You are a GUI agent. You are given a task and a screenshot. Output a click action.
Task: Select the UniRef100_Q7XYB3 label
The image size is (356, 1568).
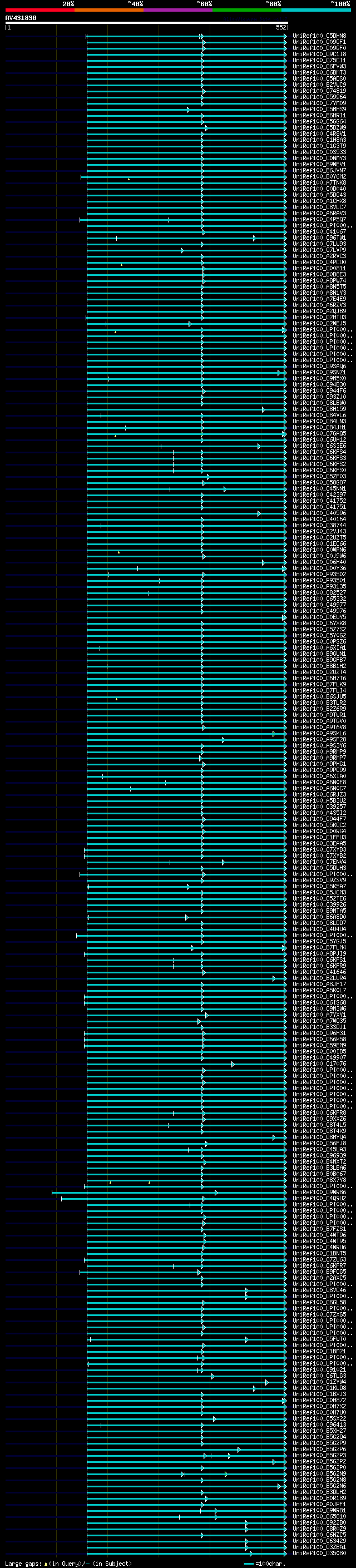click(319, 850)
